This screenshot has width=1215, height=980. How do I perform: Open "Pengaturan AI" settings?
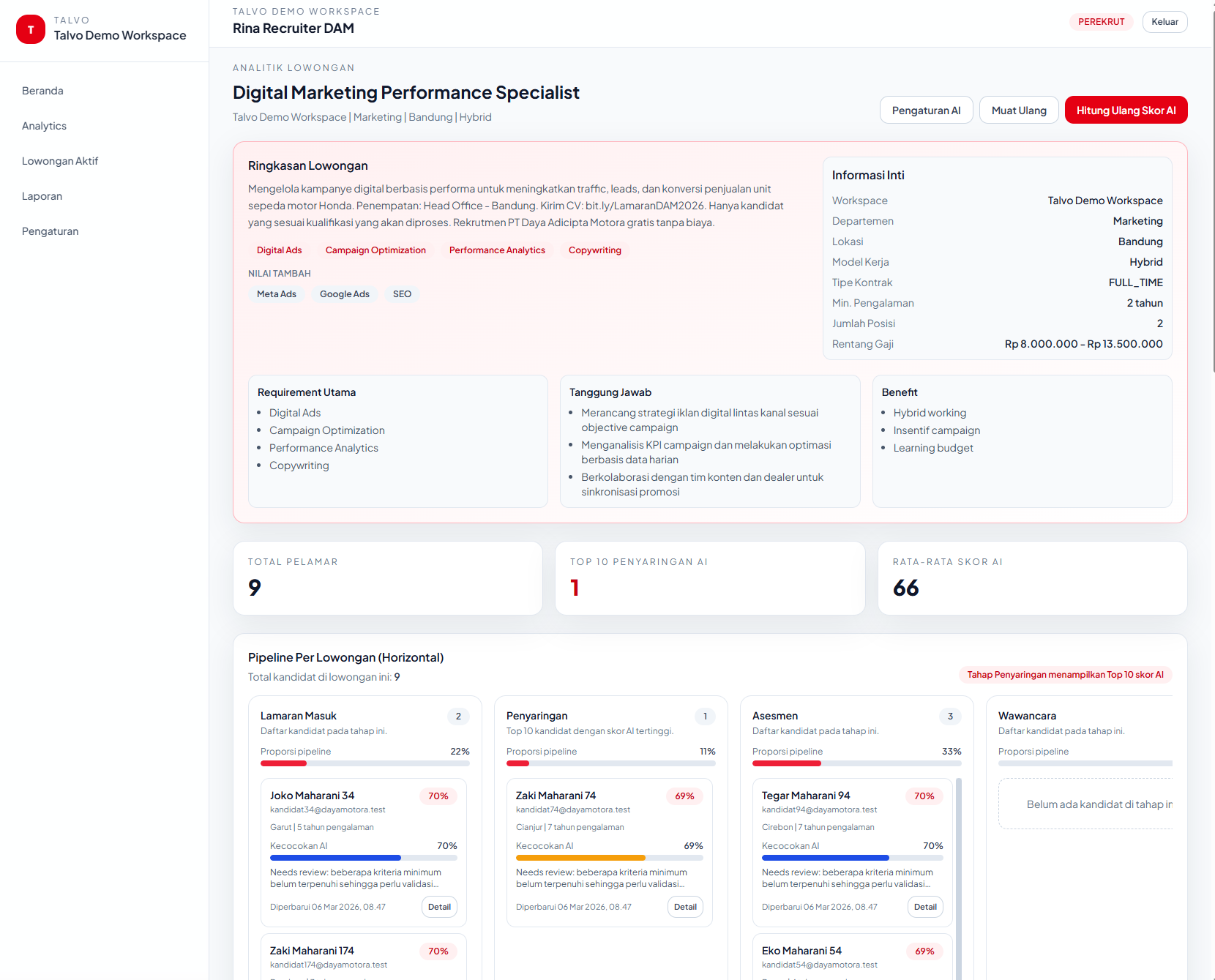(x=926, y=110)
